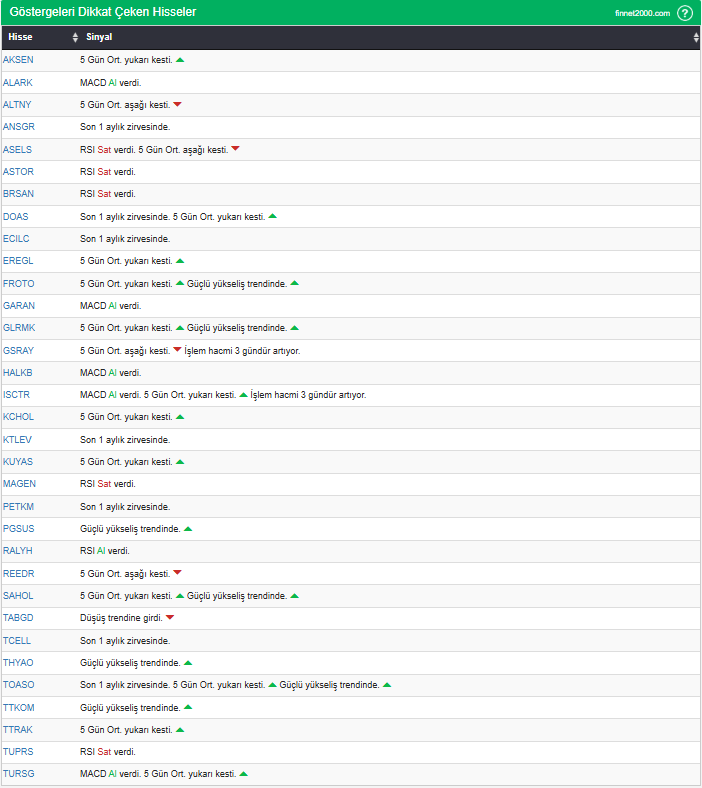Screen dimensions: 702x788
Task: Select the FROTO ticker link
Action: click(19, 284)
